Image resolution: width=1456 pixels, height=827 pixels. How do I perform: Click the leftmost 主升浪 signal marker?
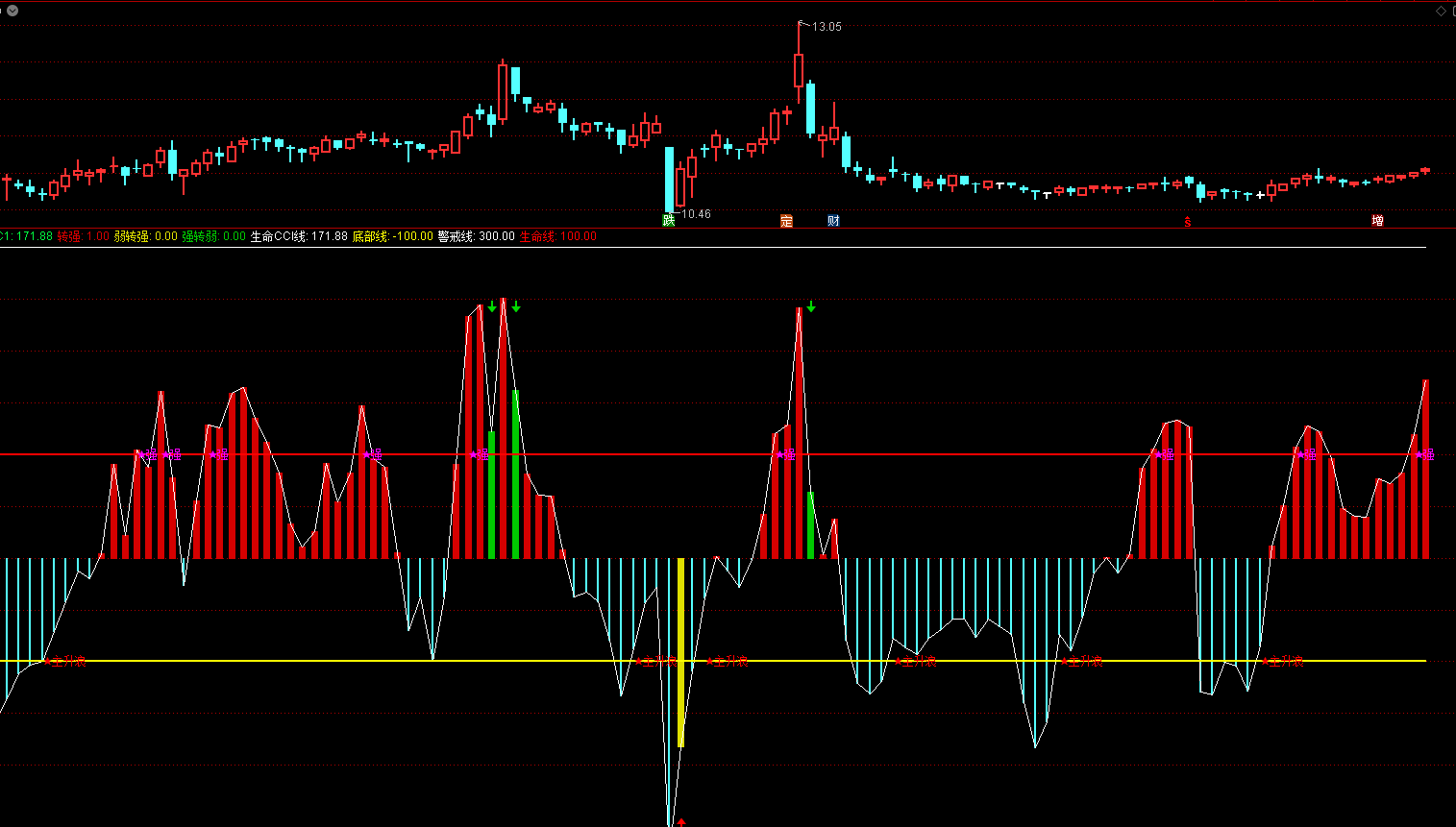65,661
